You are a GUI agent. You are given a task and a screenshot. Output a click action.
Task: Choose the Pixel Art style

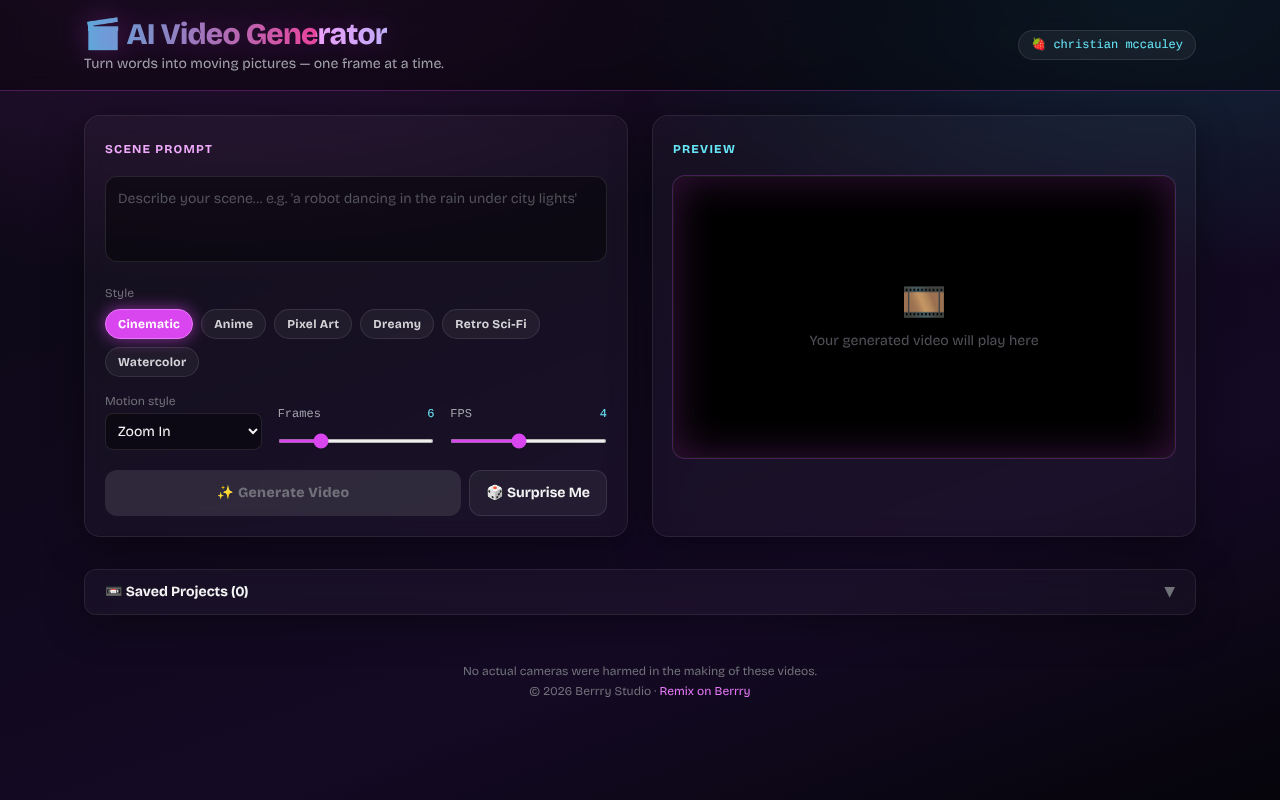[x=313, y=324]
